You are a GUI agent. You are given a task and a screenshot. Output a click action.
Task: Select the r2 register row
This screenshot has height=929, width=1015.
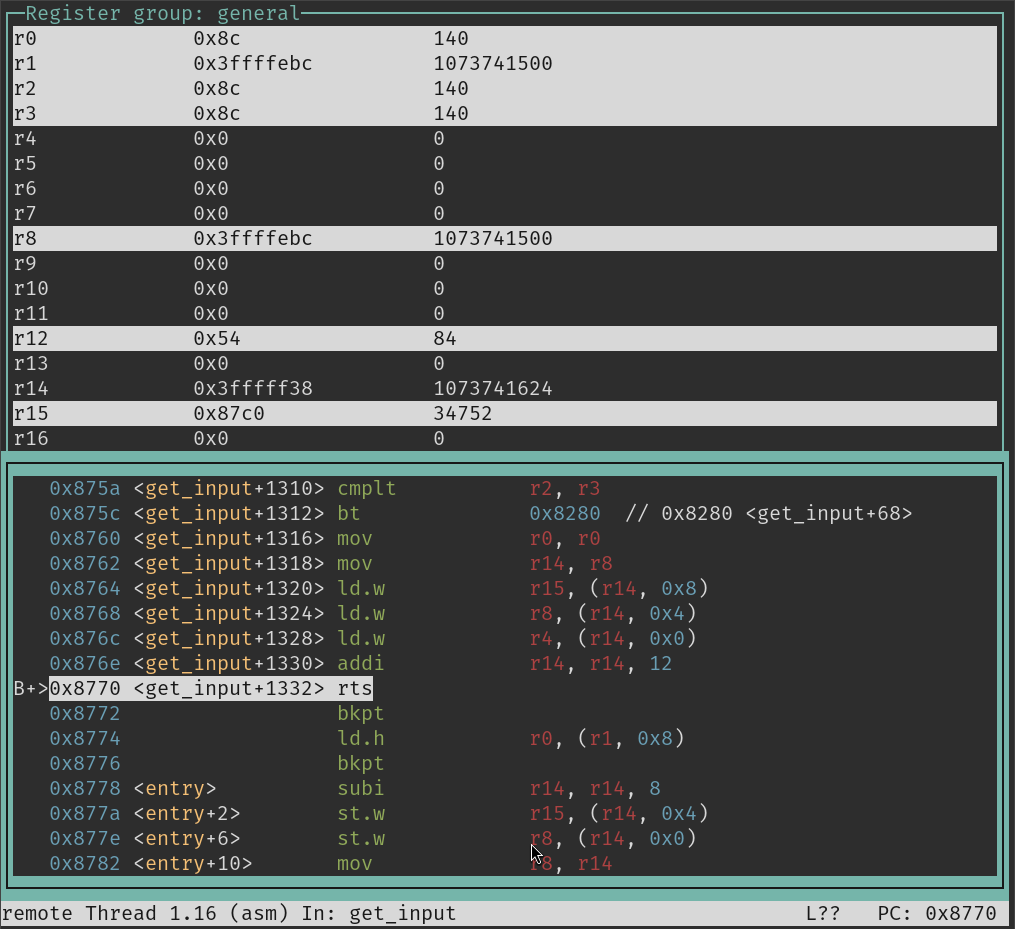pos(505,88)
